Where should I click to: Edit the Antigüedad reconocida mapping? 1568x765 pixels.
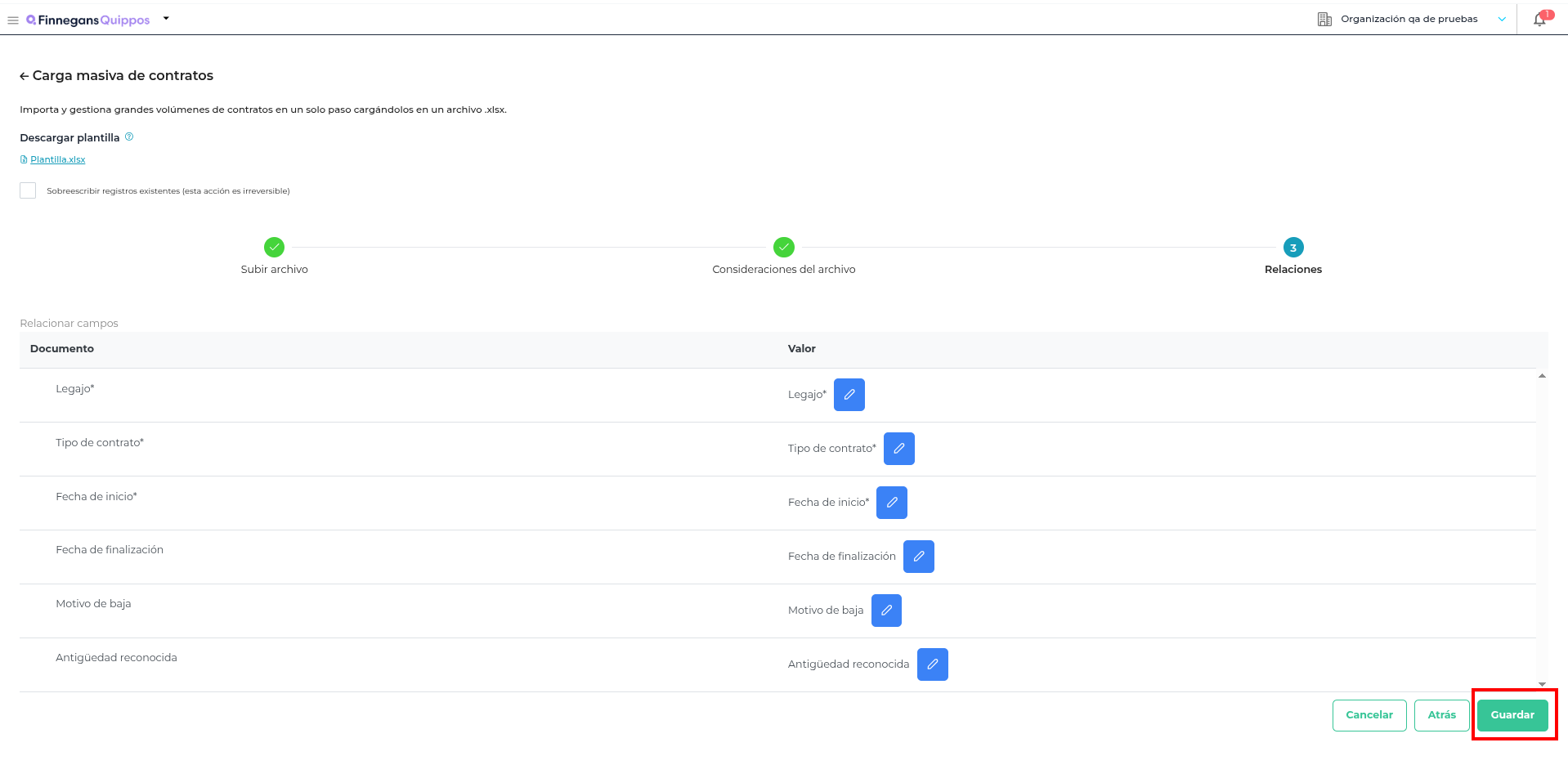pyautogui.click(x=932, y=664)
